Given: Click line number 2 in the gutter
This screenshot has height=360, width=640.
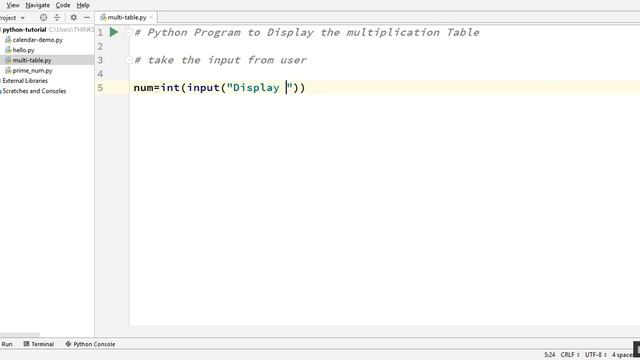Looking at the screenshot, I should [100, 46].
